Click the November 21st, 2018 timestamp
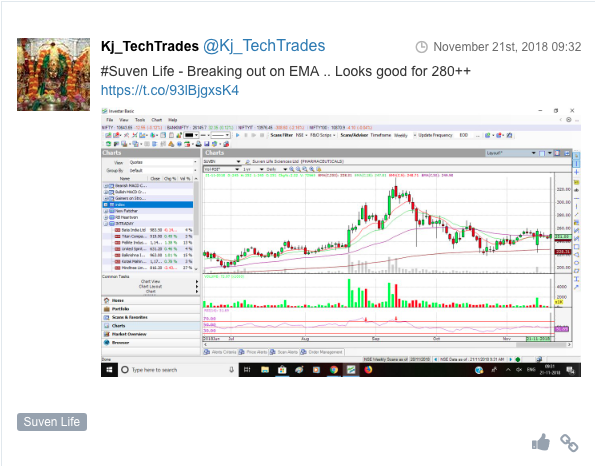The image size is (595, 466). (507, 47)
